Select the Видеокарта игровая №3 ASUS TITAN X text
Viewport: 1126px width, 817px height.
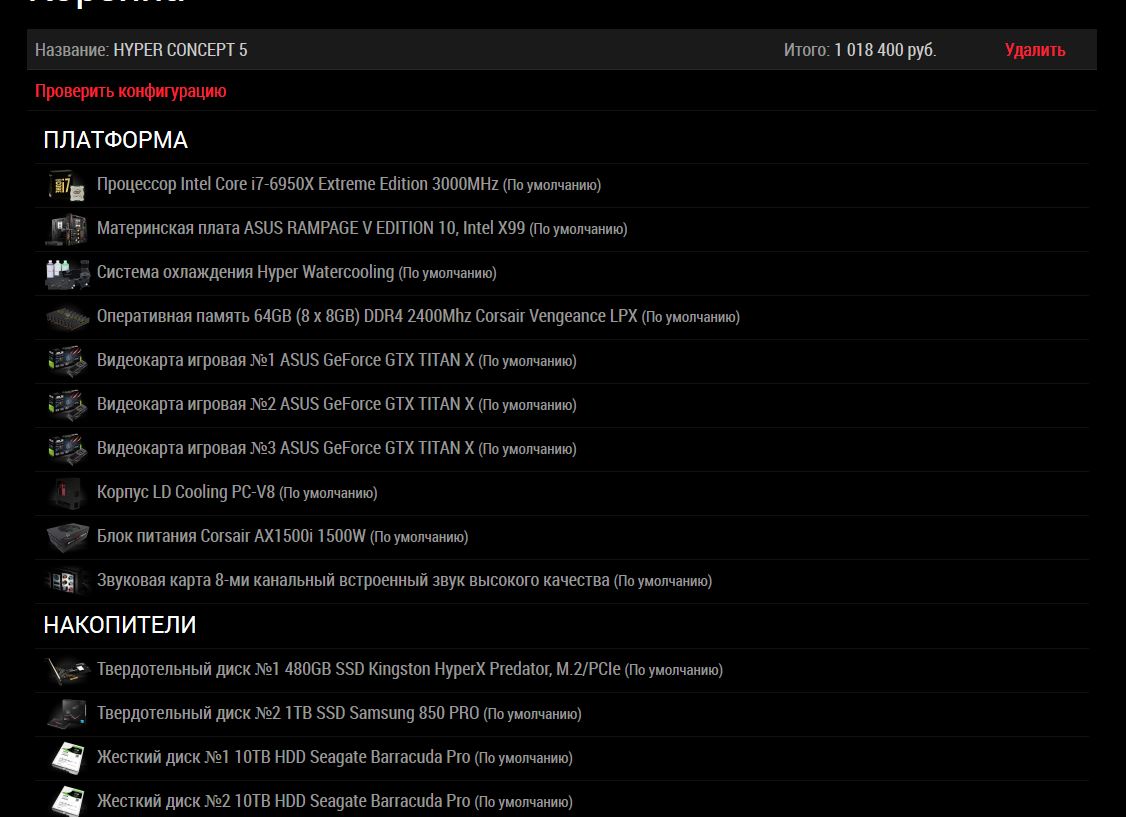337,449
